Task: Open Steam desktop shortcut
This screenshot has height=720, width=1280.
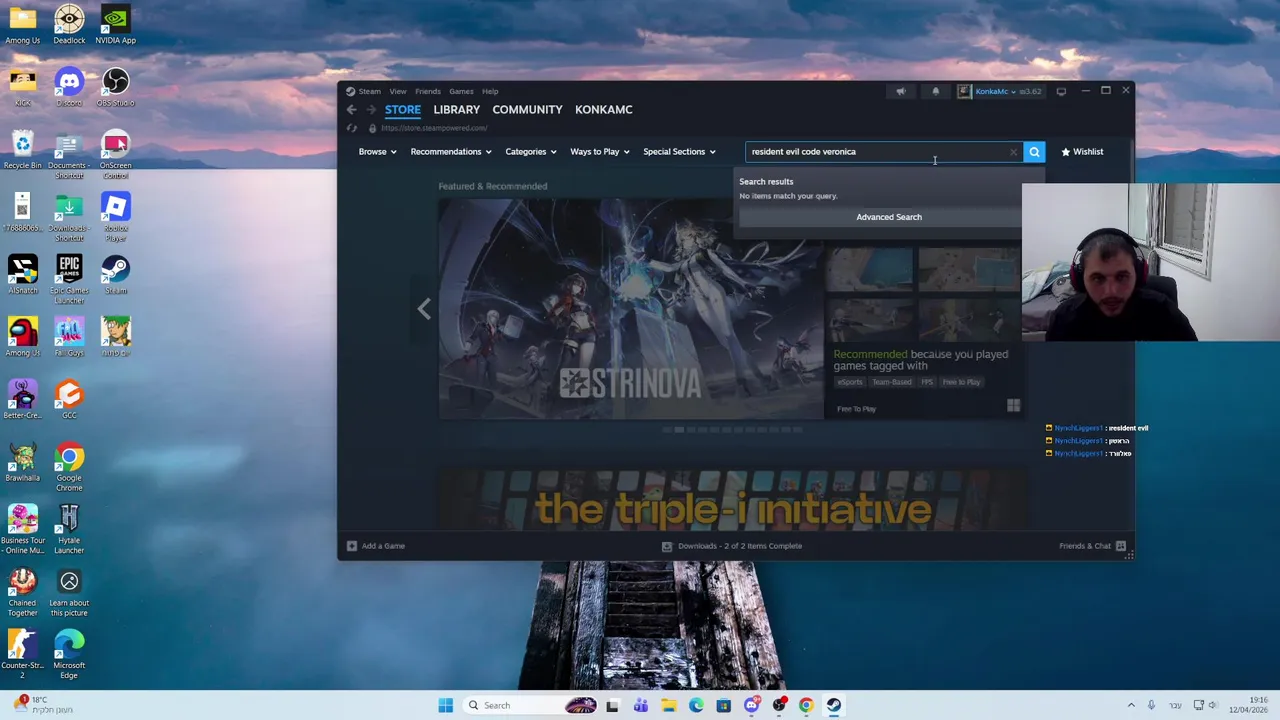Action: (x=116, y=275)
